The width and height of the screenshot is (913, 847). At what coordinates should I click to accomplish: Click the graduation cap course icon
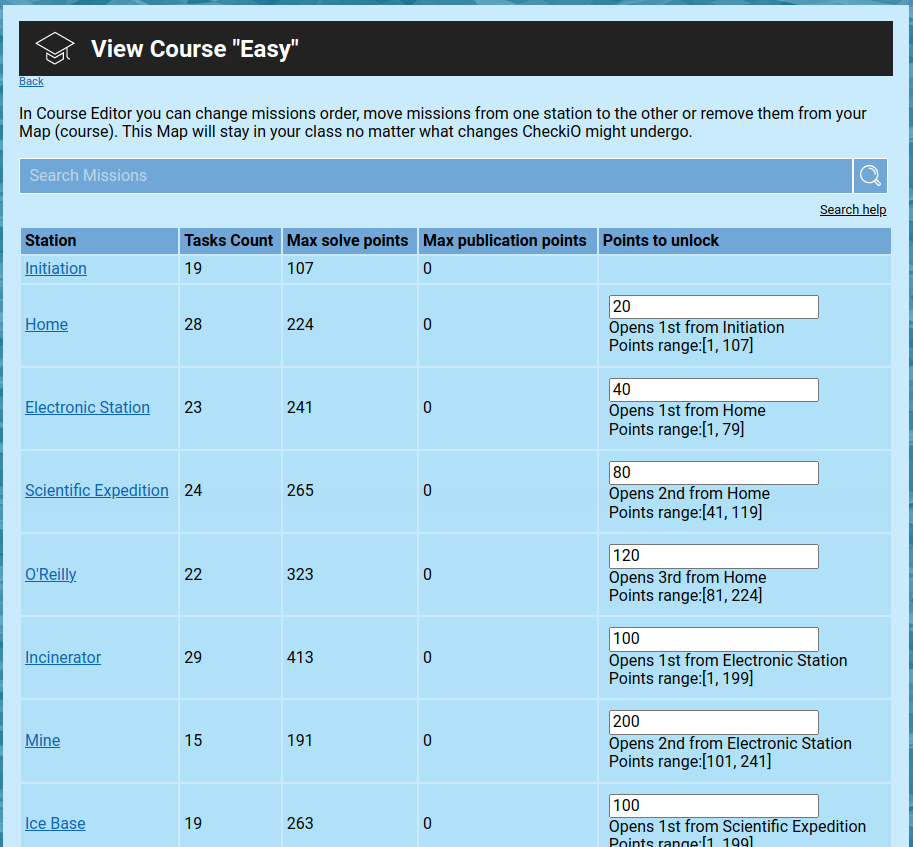pyautogui.click(x=55, y=48)
